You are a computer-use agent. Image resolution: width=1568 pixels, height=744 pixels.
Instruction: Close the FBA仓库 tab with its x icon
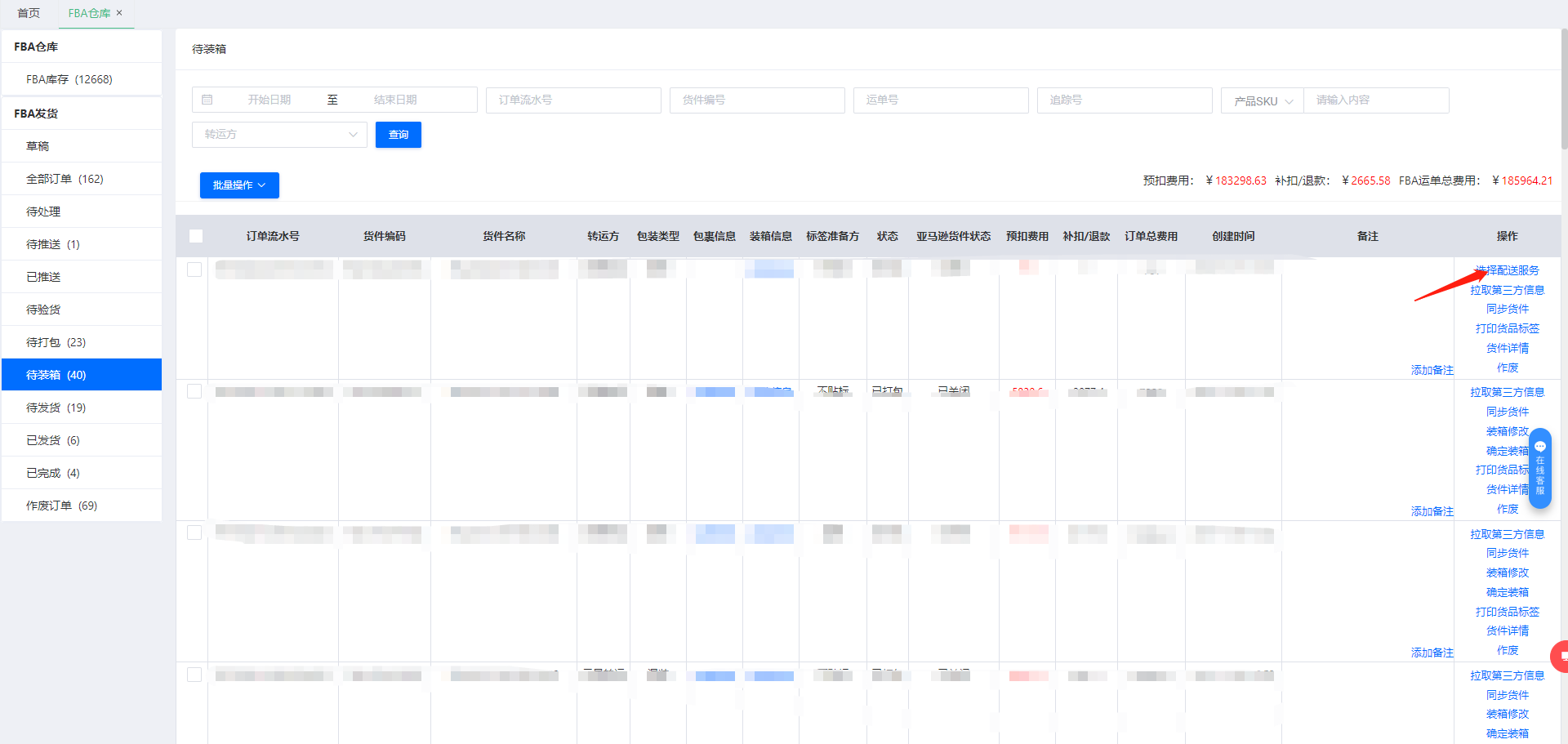coord(119,13)
